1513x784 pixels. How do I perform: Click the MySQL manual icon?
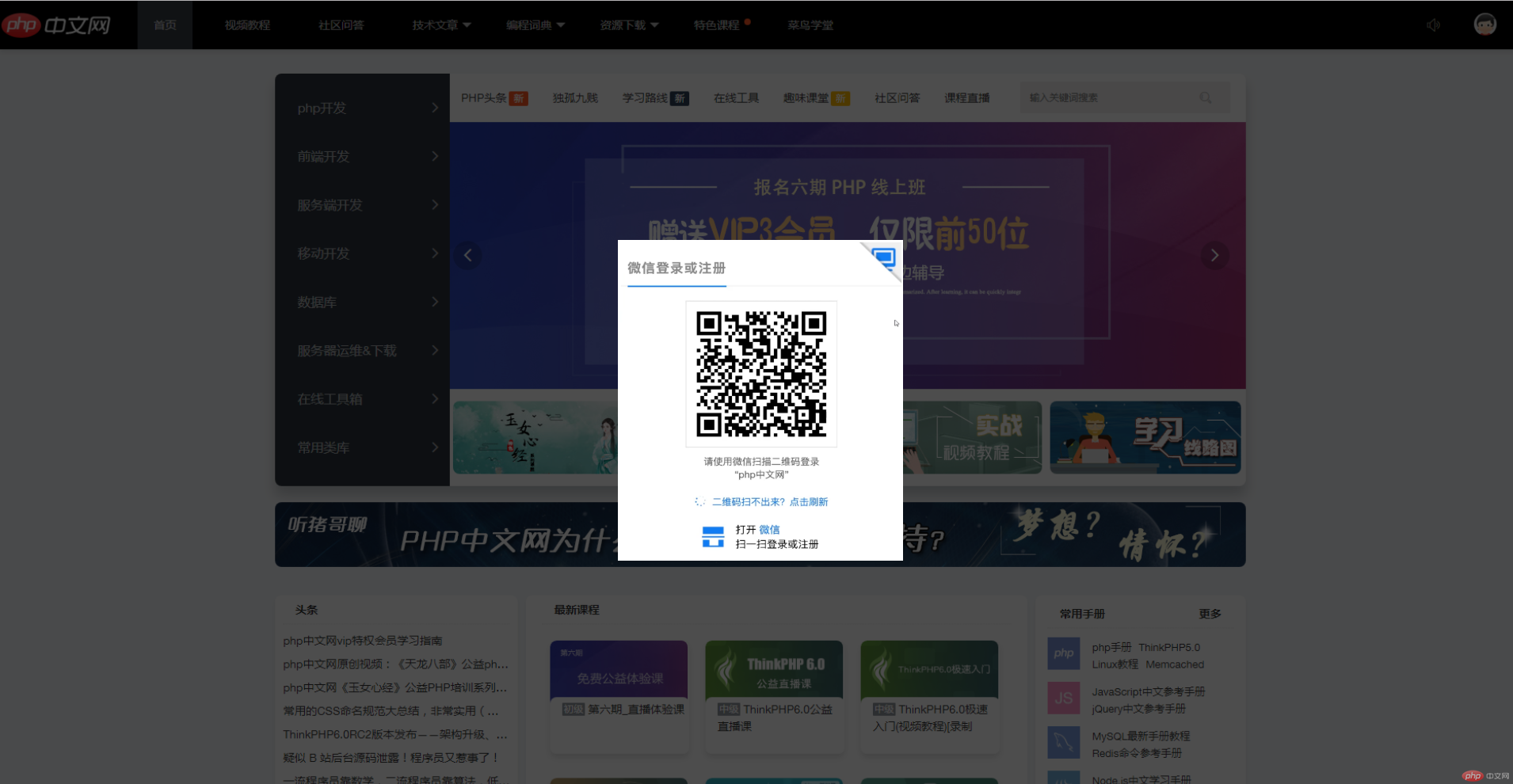point(1063,742)
